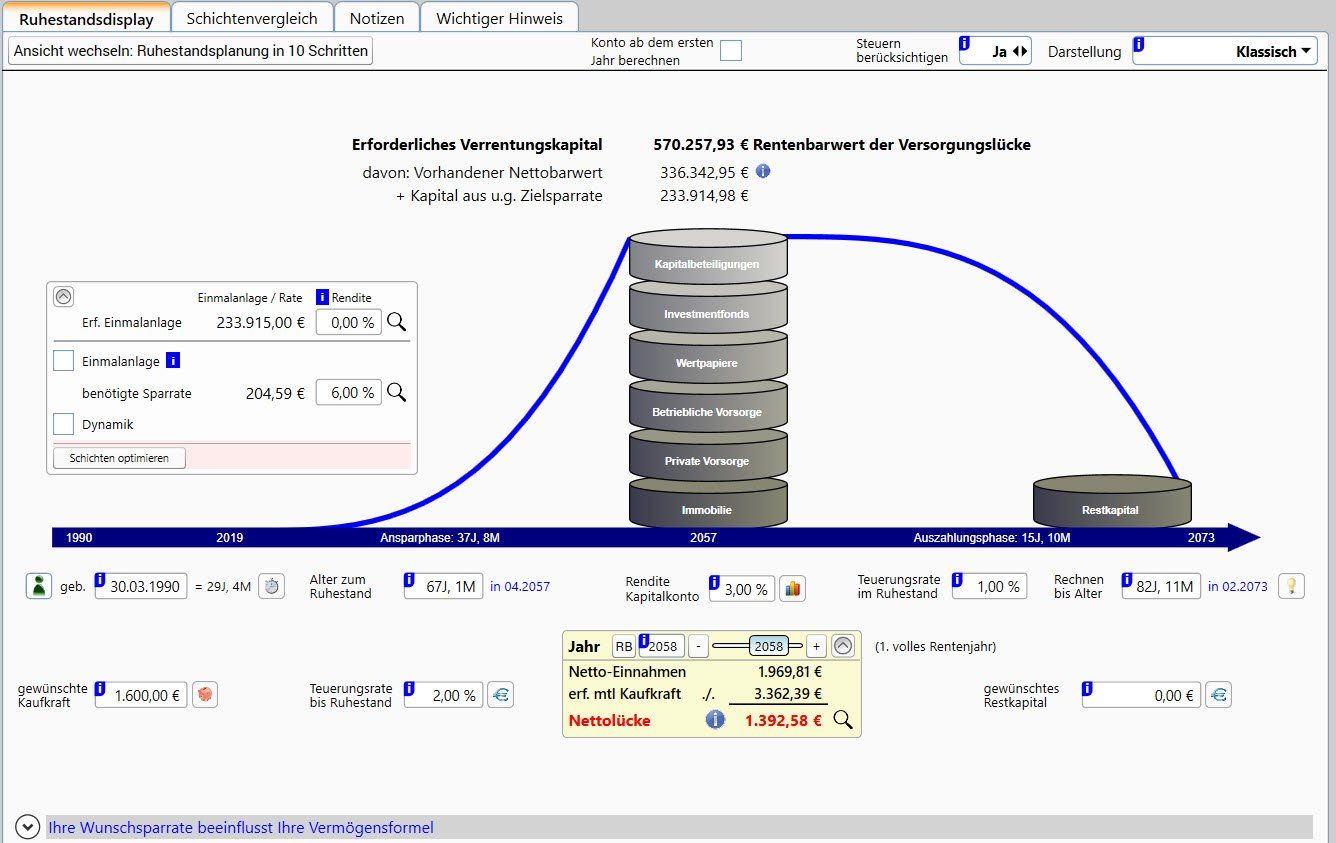Click the lightbulb icon next to Rechnen bis Alter

coord(1291,586)
